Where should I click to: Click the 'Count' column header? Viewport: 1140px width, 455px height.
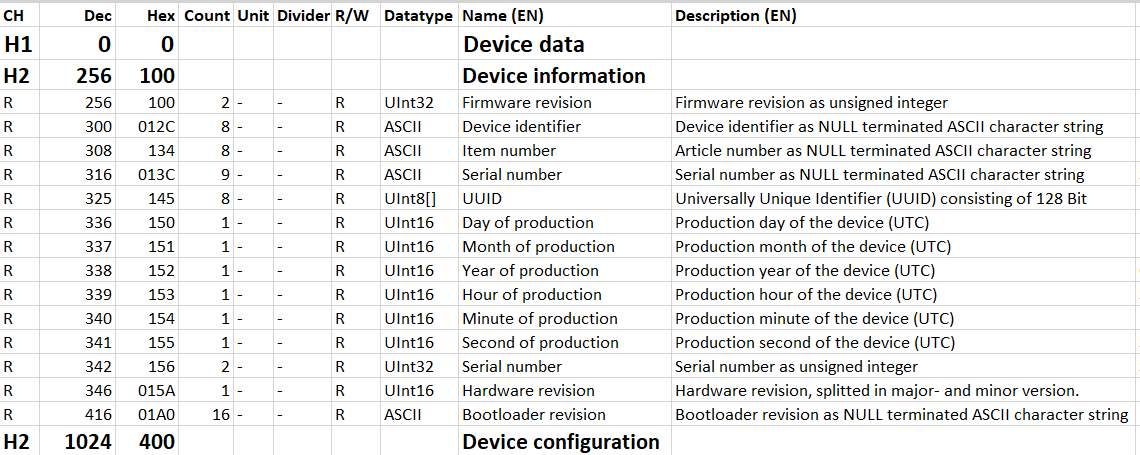207,16
